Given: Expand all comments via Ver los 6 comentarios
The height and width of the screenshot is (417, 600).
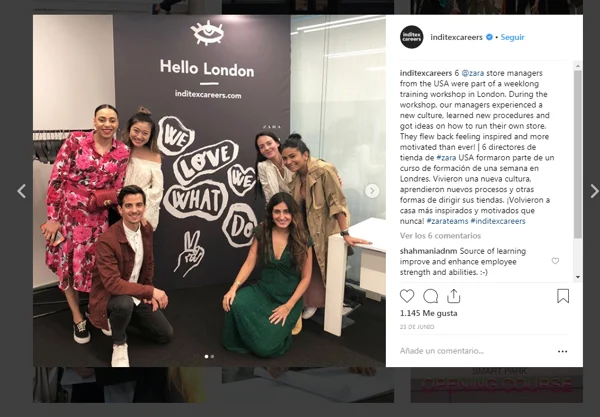Looking at the screenshot, I should (x=440, y=236).
